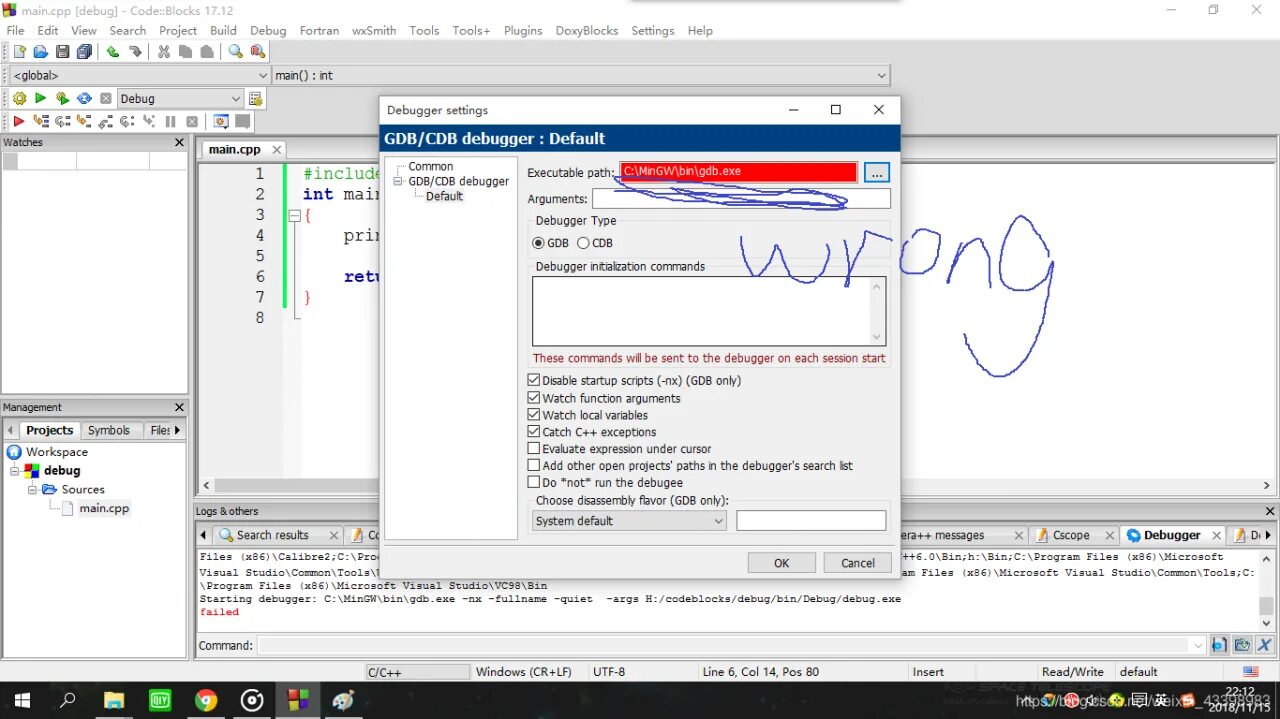Click the clear command X icon
Screen dimensions: 1280x719
click(x=1264, y=645)
